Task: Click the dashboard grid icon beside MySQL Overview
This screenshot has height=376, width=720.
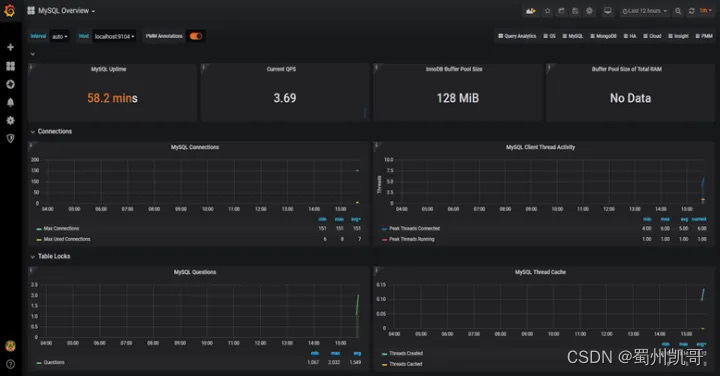Action: pos(31,11)
